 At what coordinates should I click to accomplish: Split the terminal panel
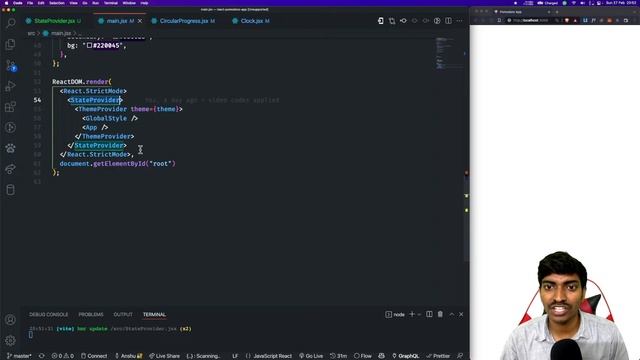coord(429,314)
